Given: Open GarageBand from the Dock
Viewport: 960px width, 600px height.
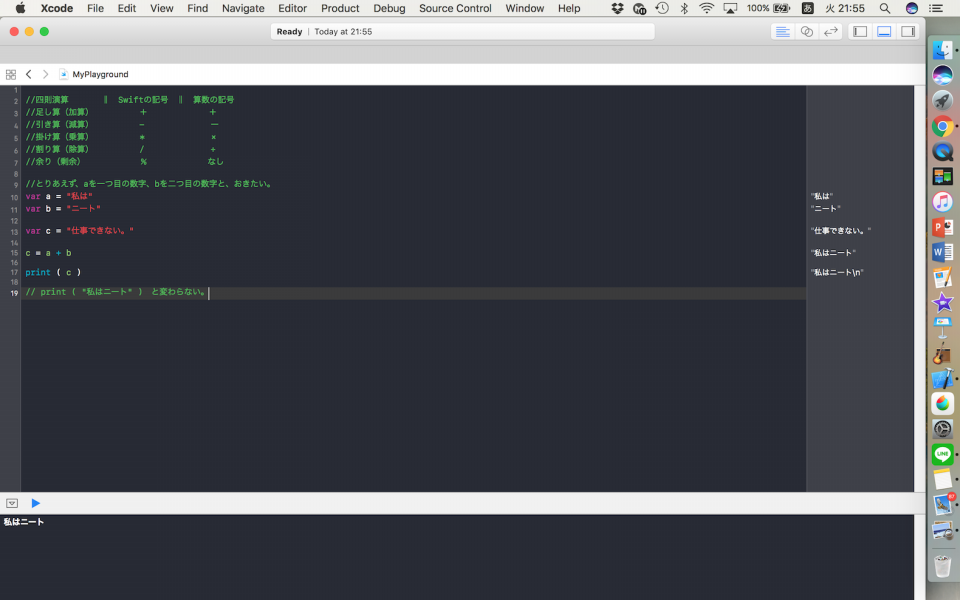Looking at the screenshot, I should pos(942,353).
